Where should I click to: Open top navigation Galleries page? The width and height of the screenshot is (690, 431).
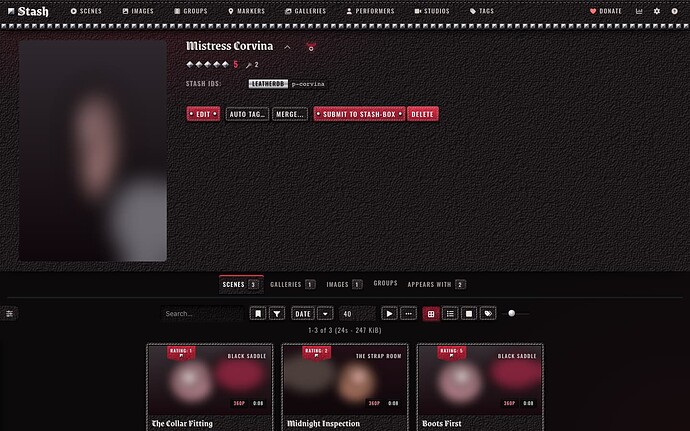pyautogui.click(x=305, y=11)
